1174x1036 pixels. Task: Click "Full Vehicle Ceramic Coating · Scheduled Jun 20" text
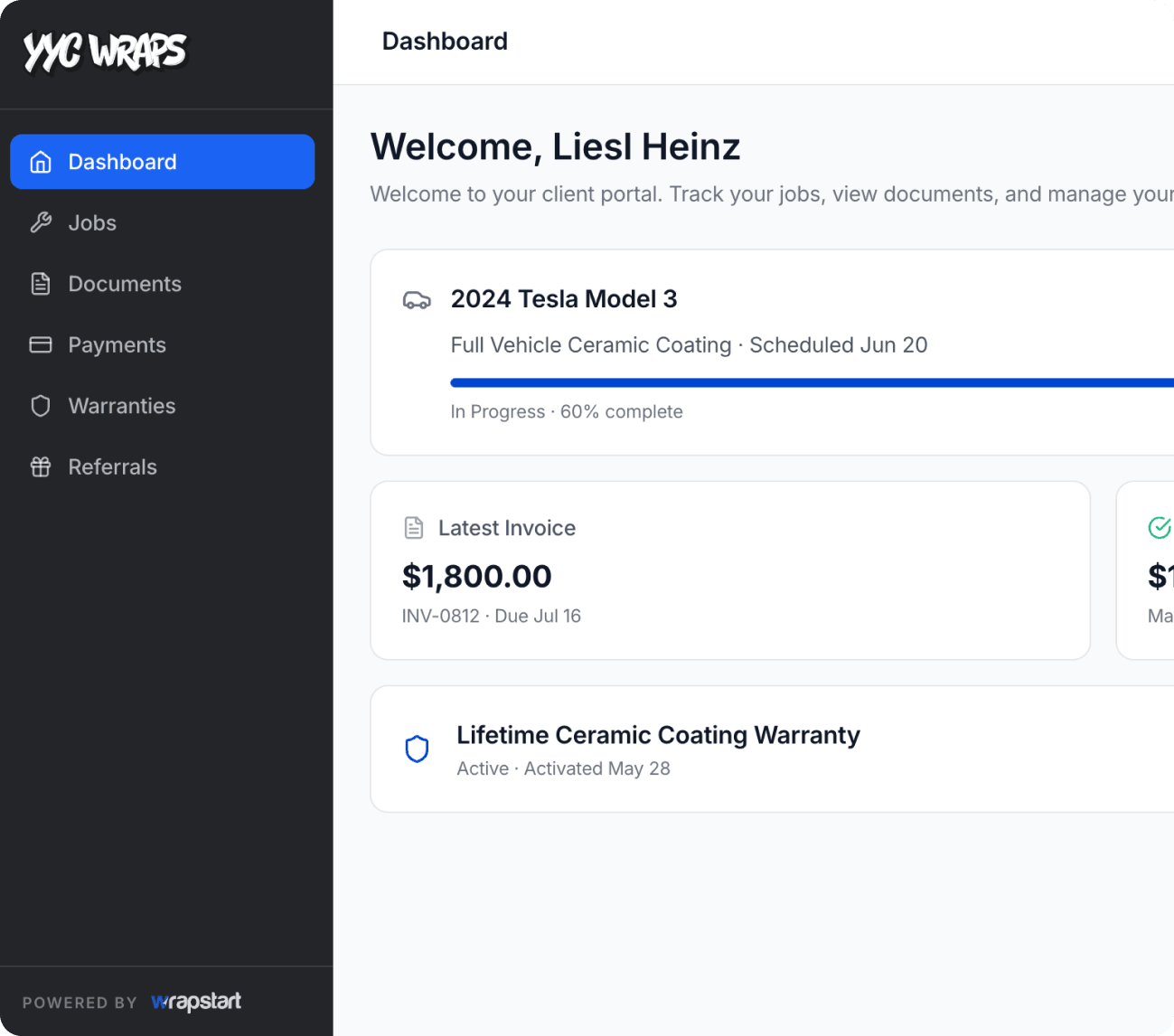[x=689, y=345]
